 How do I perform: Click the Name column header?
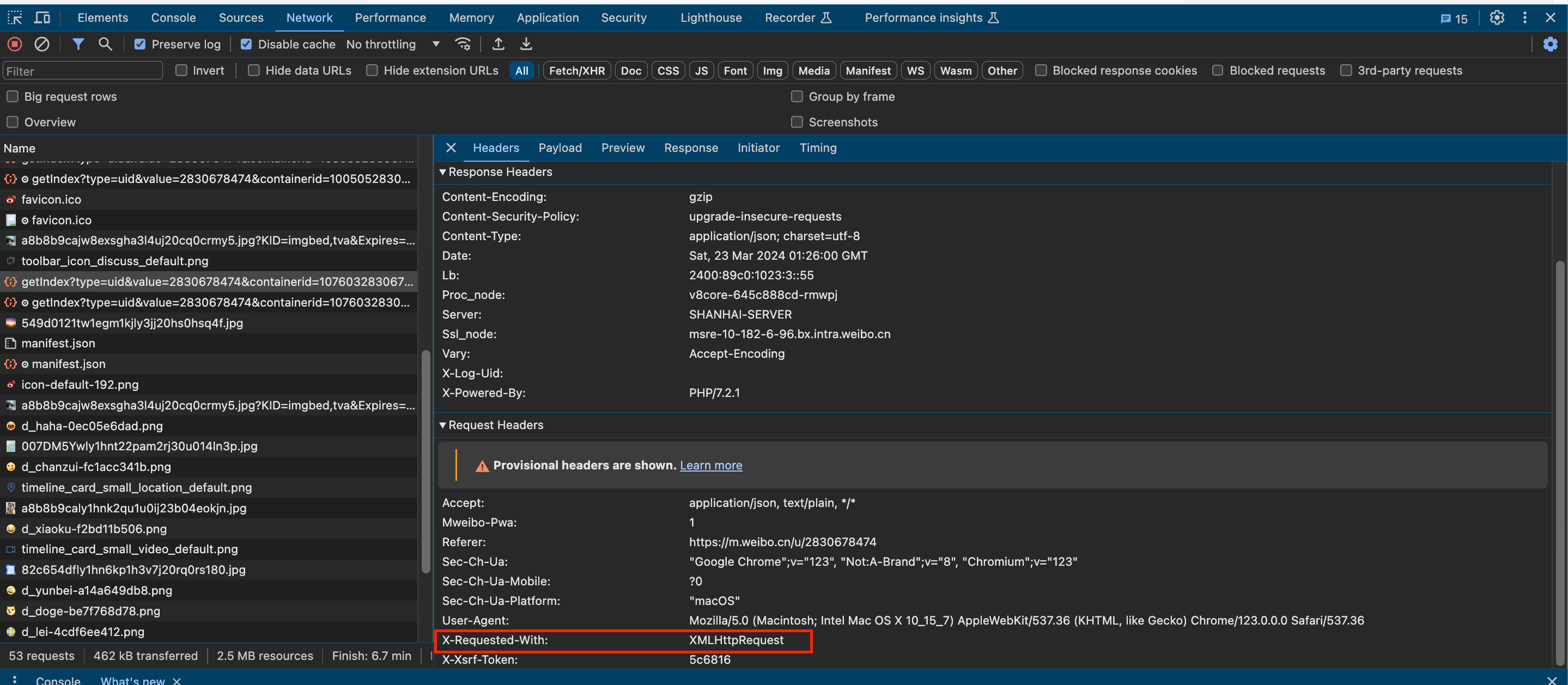(209, 148)
